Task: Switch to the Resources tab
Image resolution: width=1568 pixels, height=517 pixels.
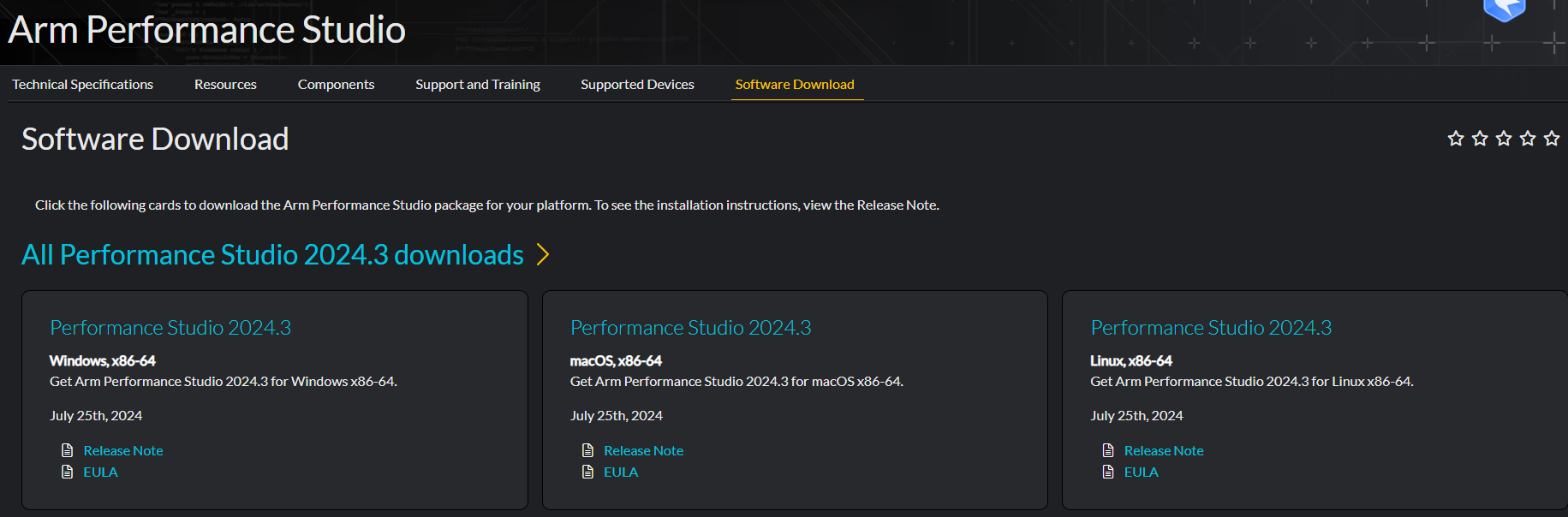Action: tap(225, 85)
